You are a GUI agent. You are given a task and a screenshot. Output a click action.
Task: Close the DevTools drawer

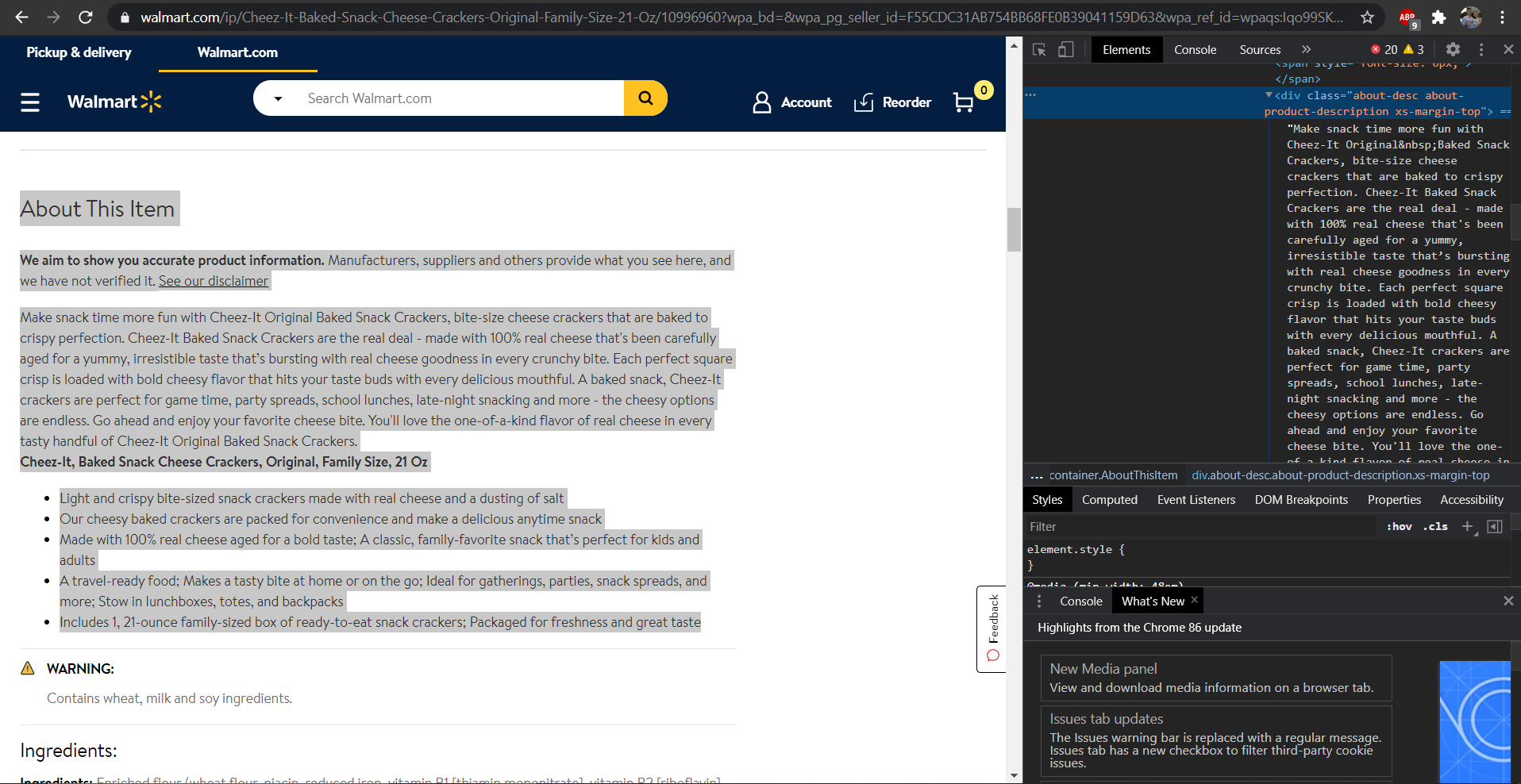(x=1508, y=601)
